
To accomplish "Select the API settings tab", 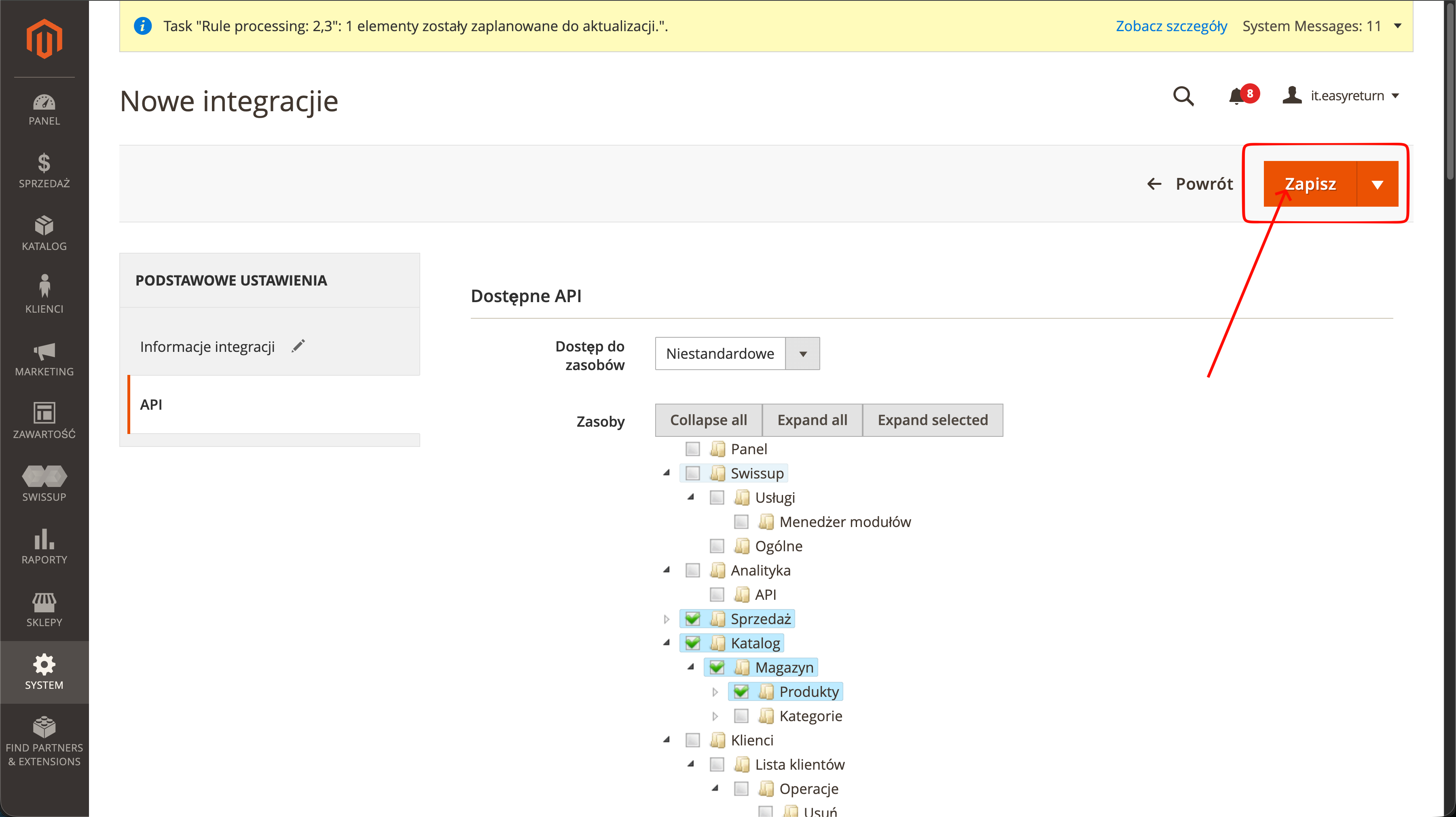I will click(x=274, y=404).
